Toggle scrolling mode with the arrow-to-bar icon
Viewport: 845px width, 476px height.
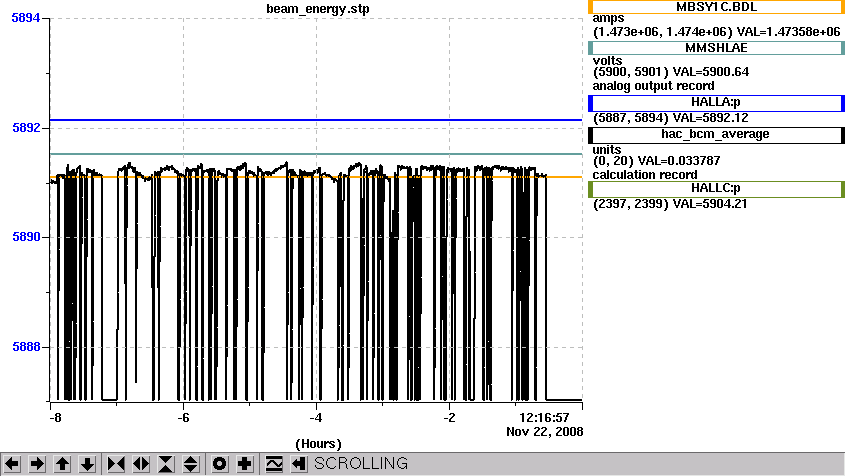[x=299, y=464]
